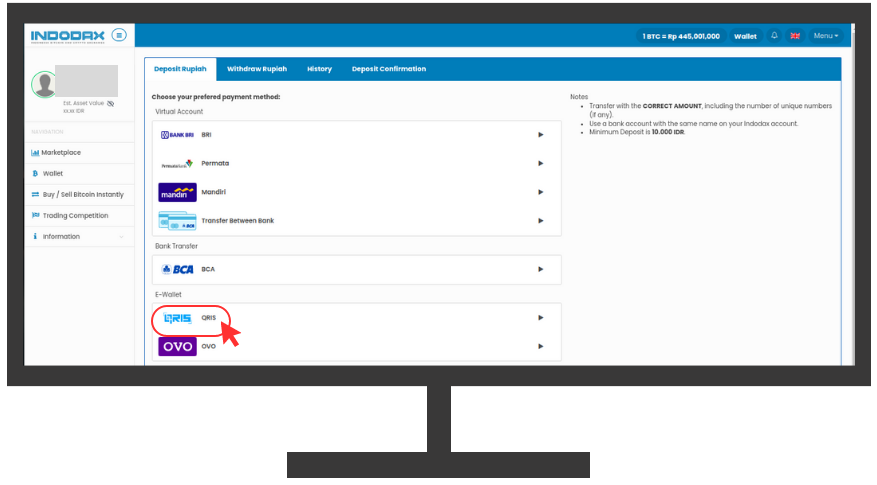Choose Permata virtual account method
This screenshot has width=877, height=485.
pyautogui.click(x=356, y=163)
